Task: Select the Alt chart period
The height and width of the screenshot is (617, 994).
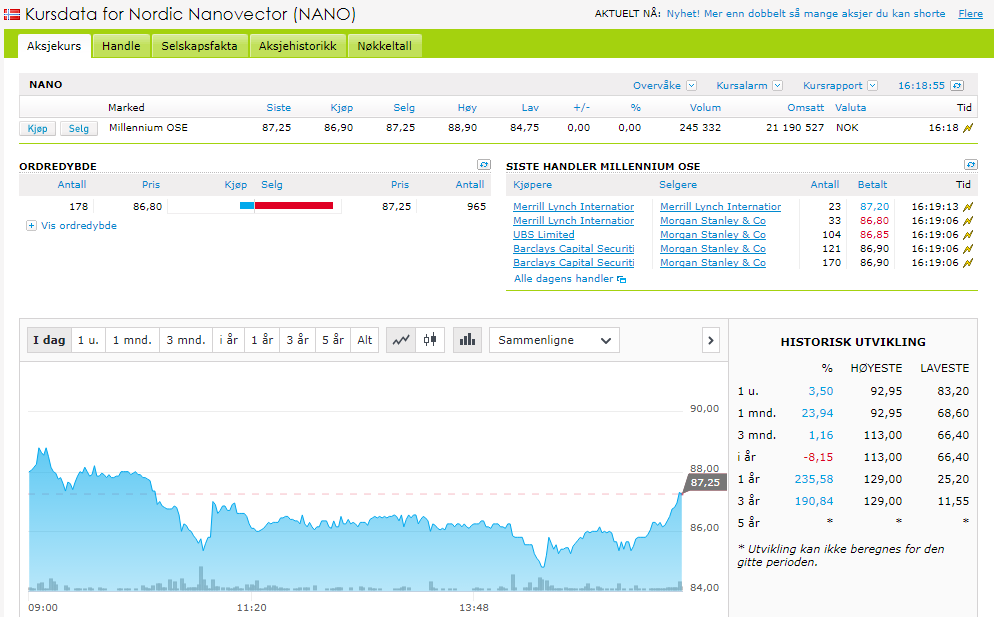Action: pyautogui.click(x=365, y=340)
